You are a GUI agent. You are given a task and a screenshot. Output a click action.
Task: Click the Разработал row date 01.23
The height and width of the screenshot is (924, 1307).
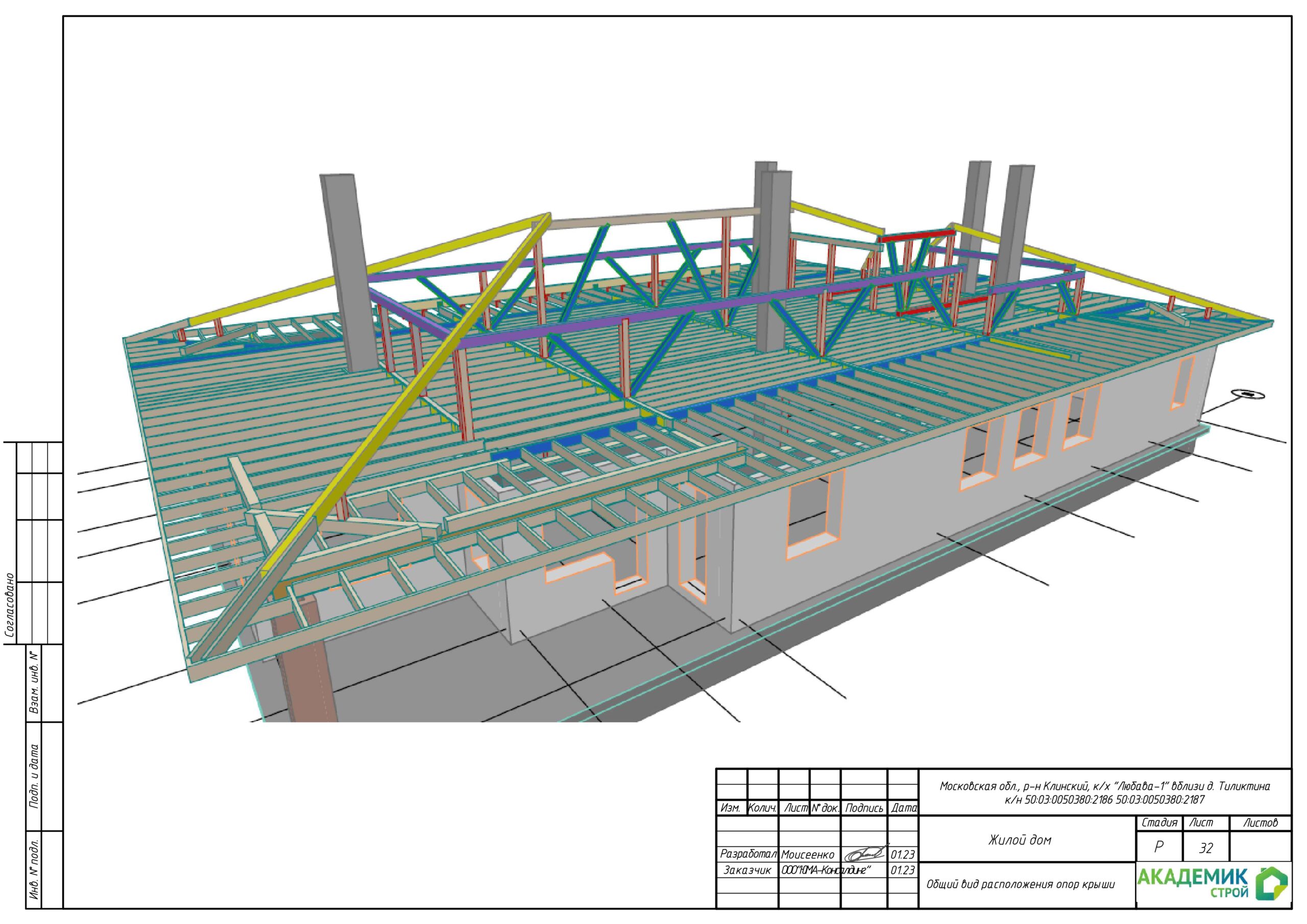[902, 855]
